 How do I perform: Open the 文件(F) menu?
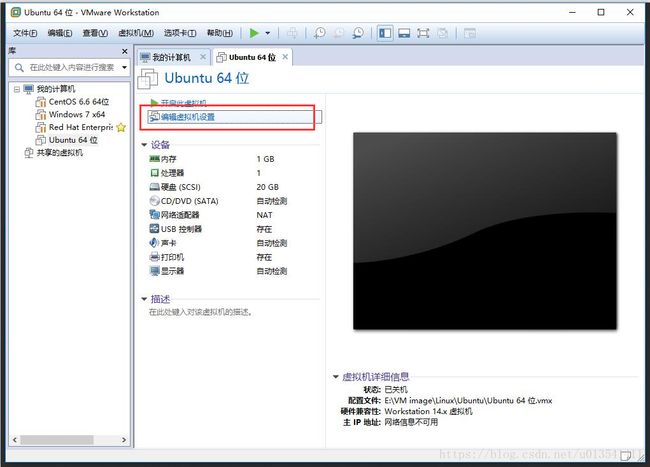(x=25, y=33)
